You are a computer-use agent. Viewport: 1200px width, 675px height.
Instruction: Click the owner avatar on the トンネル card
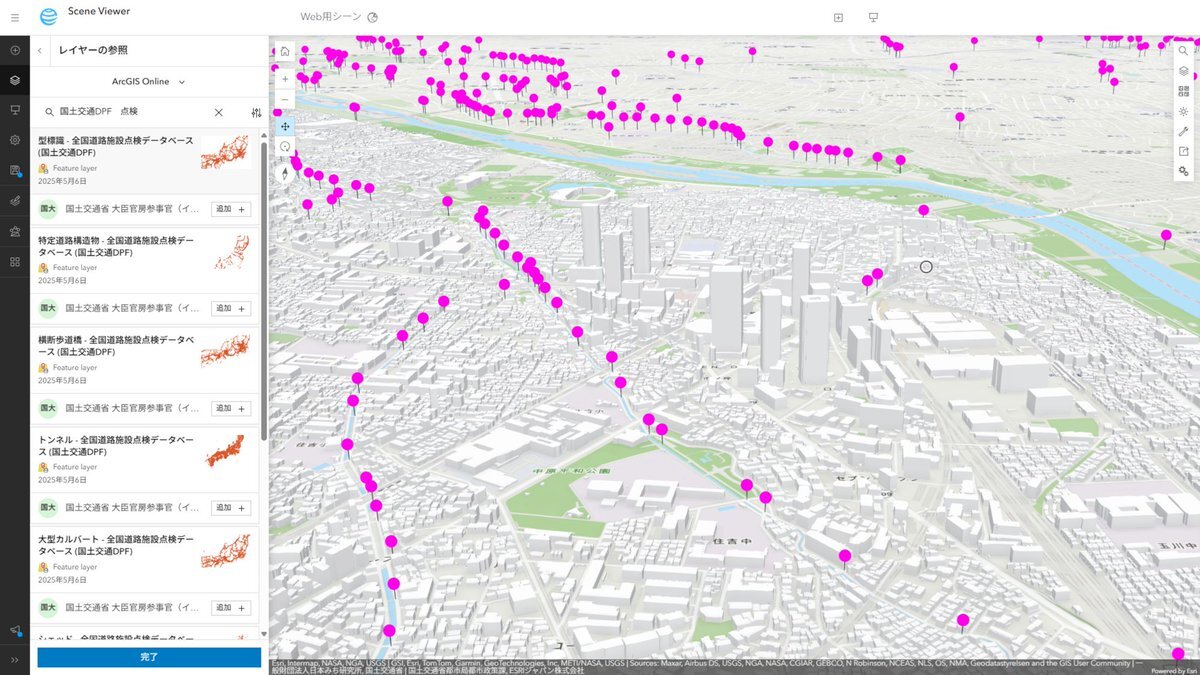[47, 508]
